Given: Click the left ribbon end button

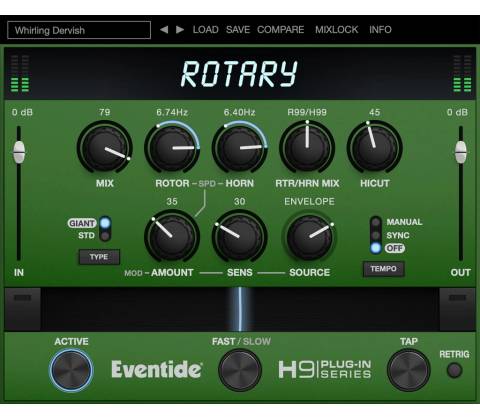Looking at the screenshot, I should tap(23, 309).
